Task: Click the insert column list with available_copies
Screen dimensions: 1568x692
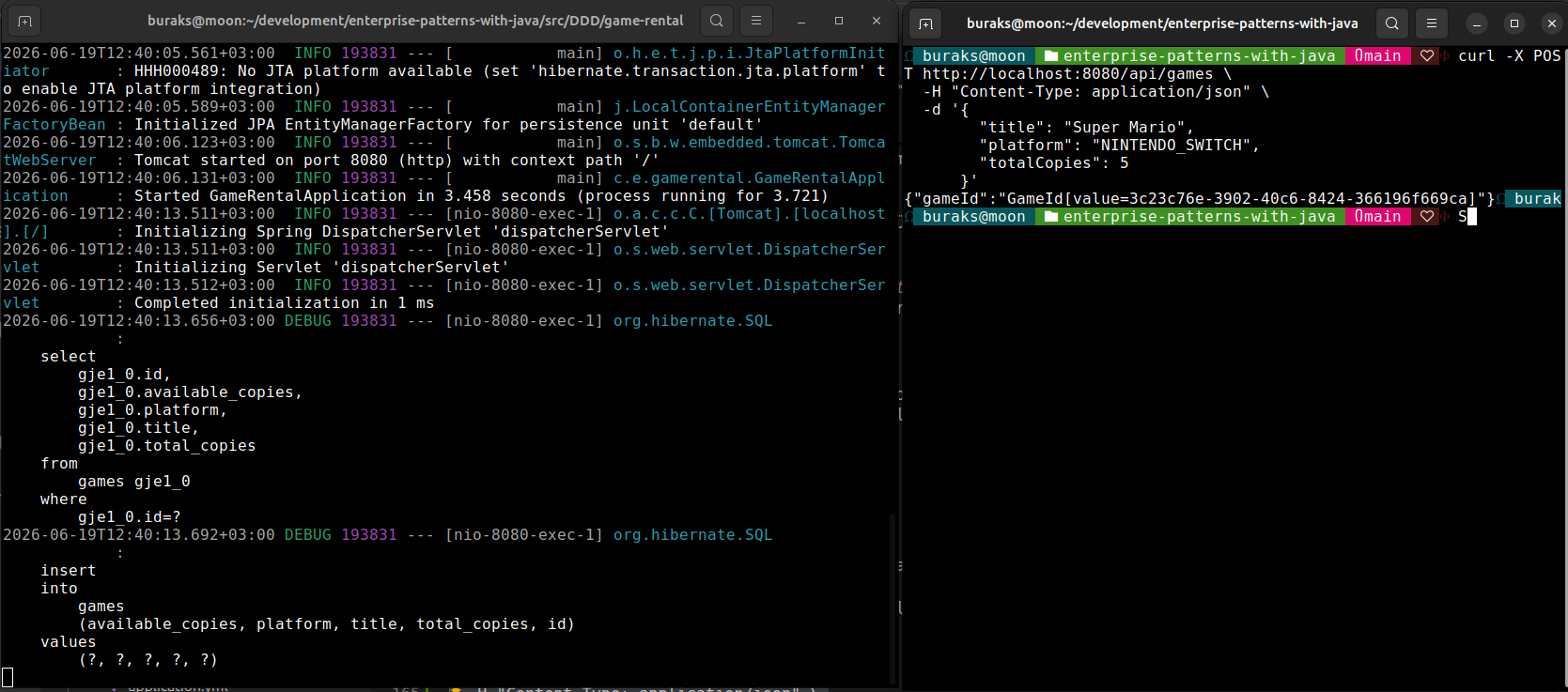Action: (326, 624)
